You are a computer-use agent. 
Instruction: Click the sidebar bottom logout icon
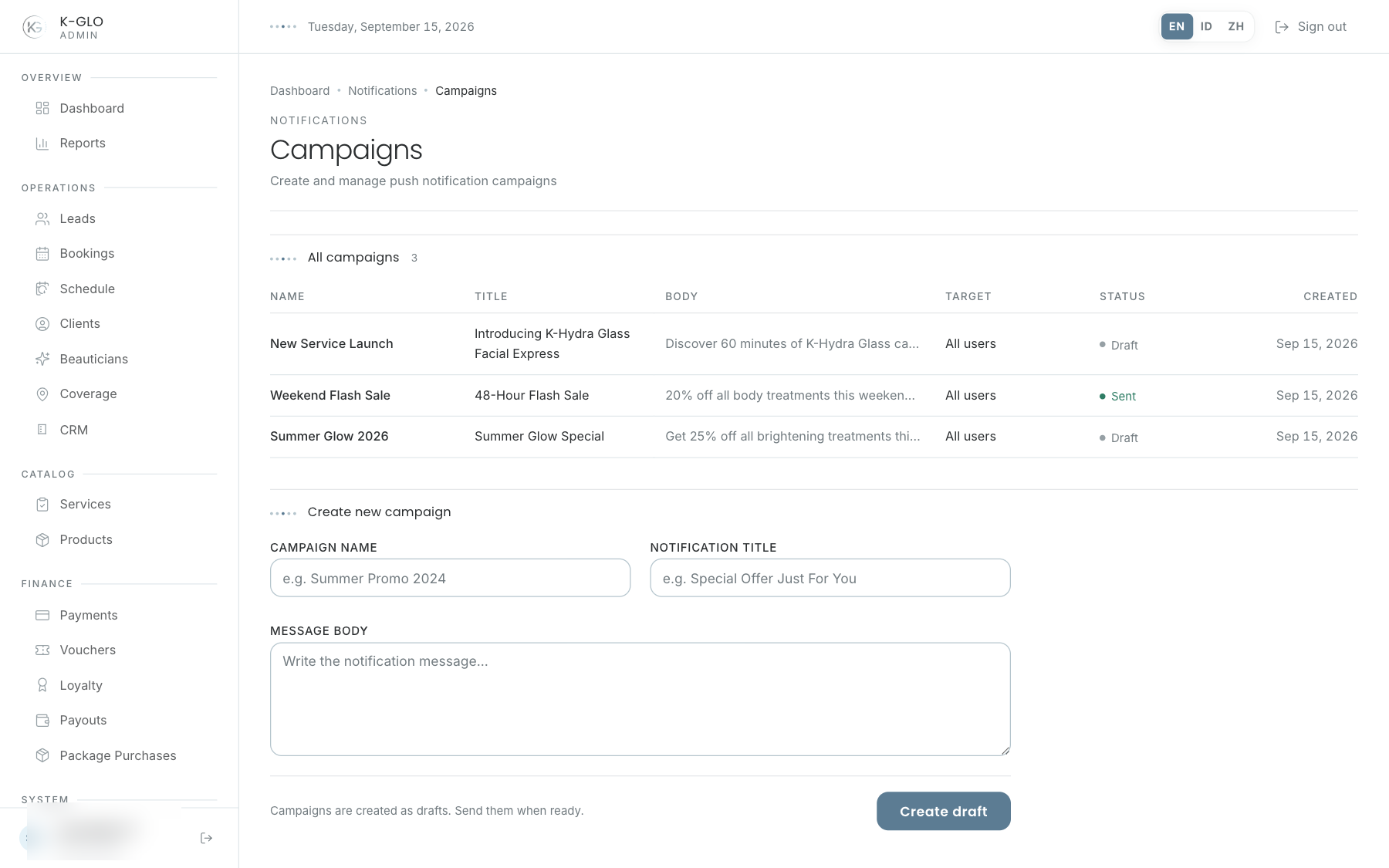206,838
